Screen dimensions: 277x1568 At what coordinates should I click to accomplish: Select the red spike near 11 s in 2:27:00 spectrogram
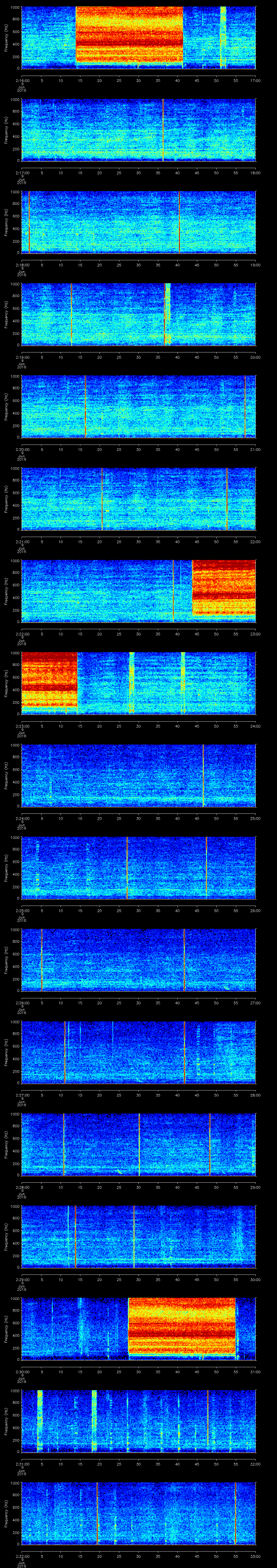[x=65, y=1052]
